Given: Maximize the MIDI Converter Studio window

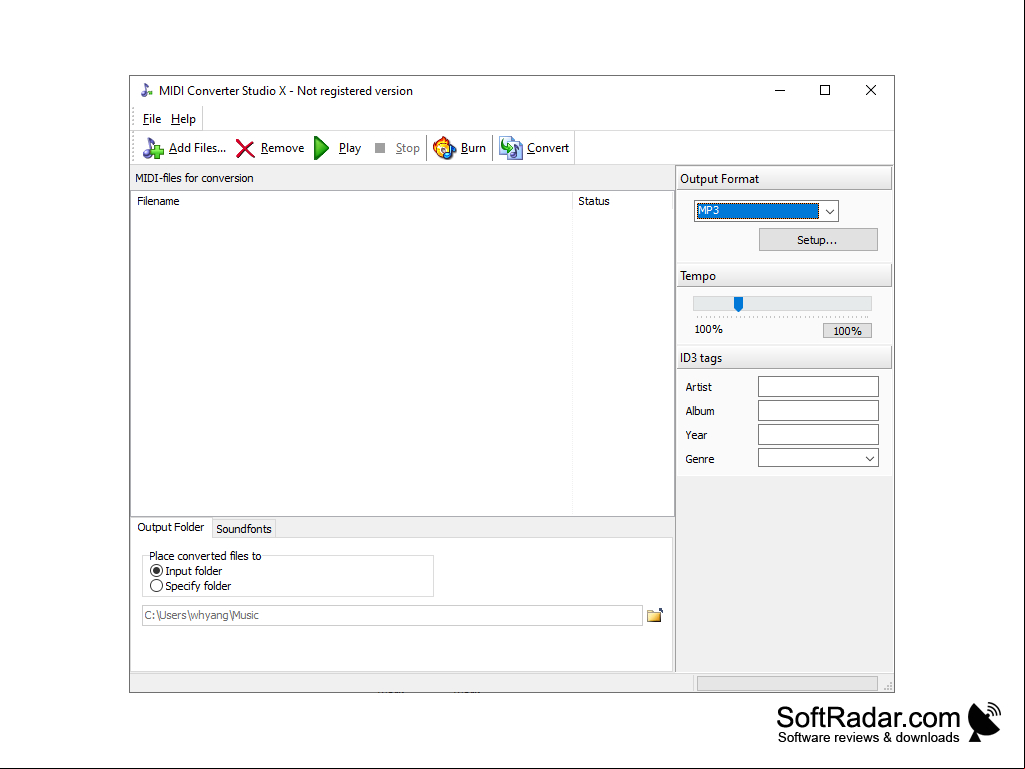Looking at the screenshot, I should point(825,90).
